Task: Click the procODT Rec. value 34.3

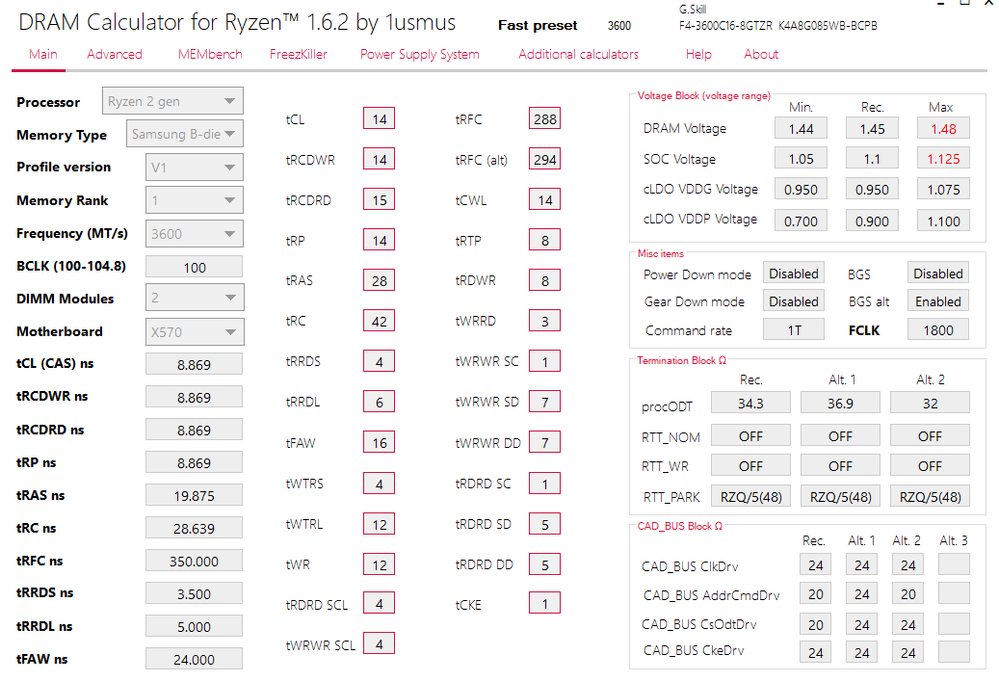Action: click(751, 403)
